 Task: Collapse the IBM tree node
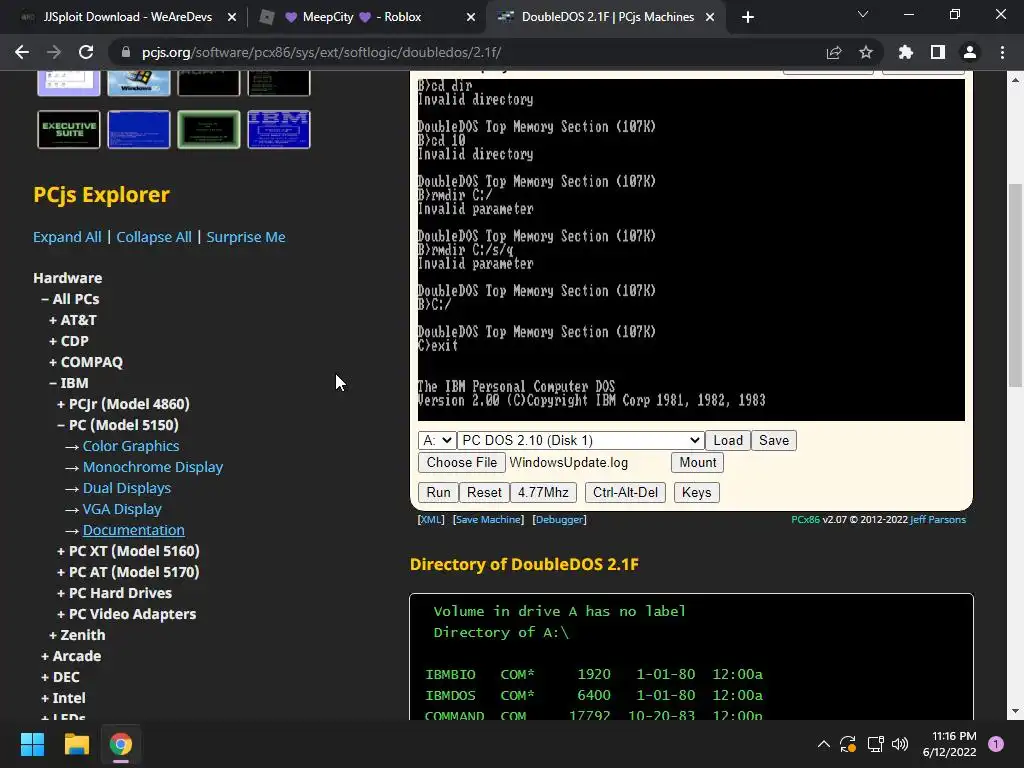tap(69, 383)
